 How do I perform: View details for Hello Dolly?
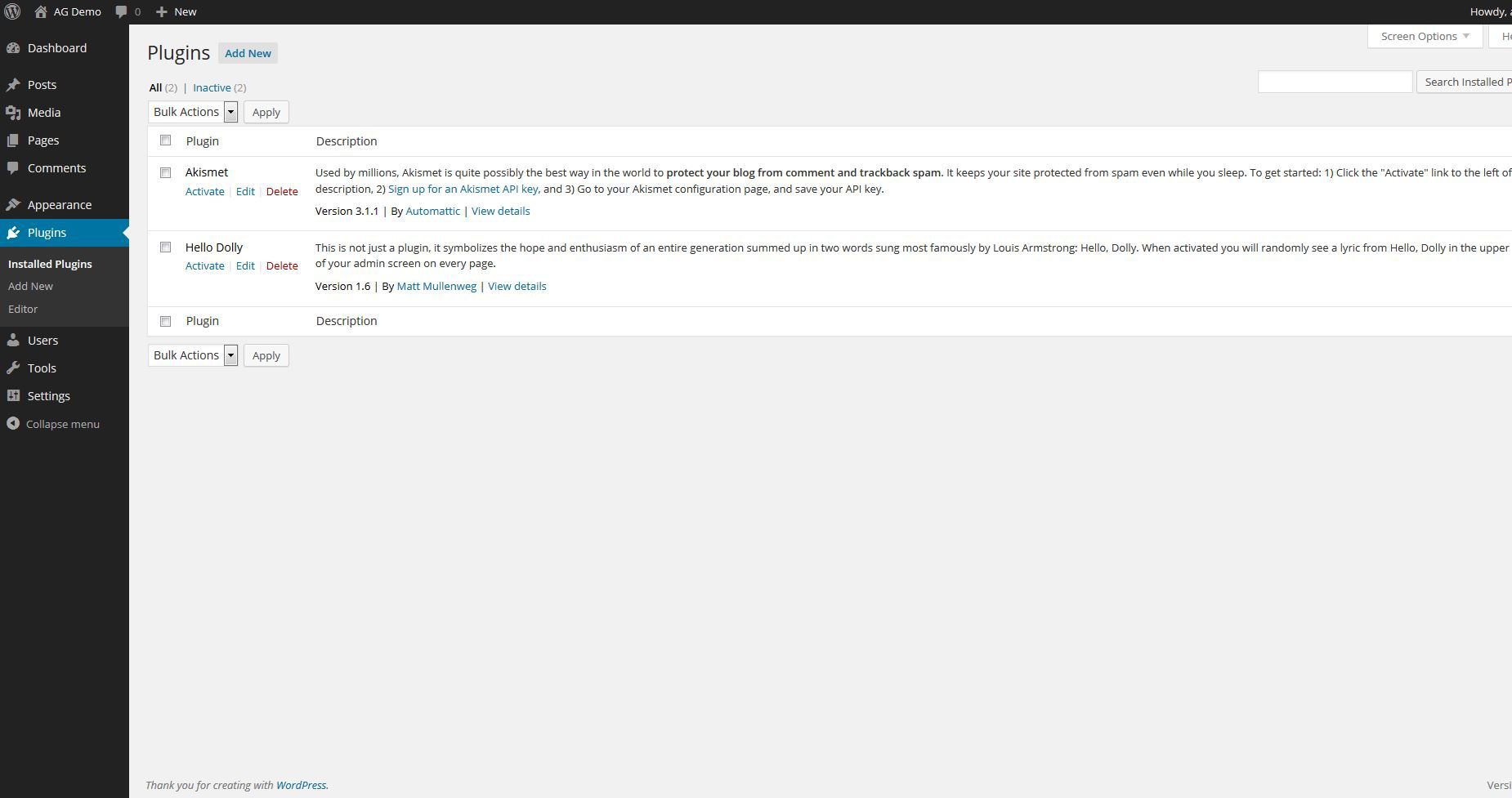(x=517, y=286)
